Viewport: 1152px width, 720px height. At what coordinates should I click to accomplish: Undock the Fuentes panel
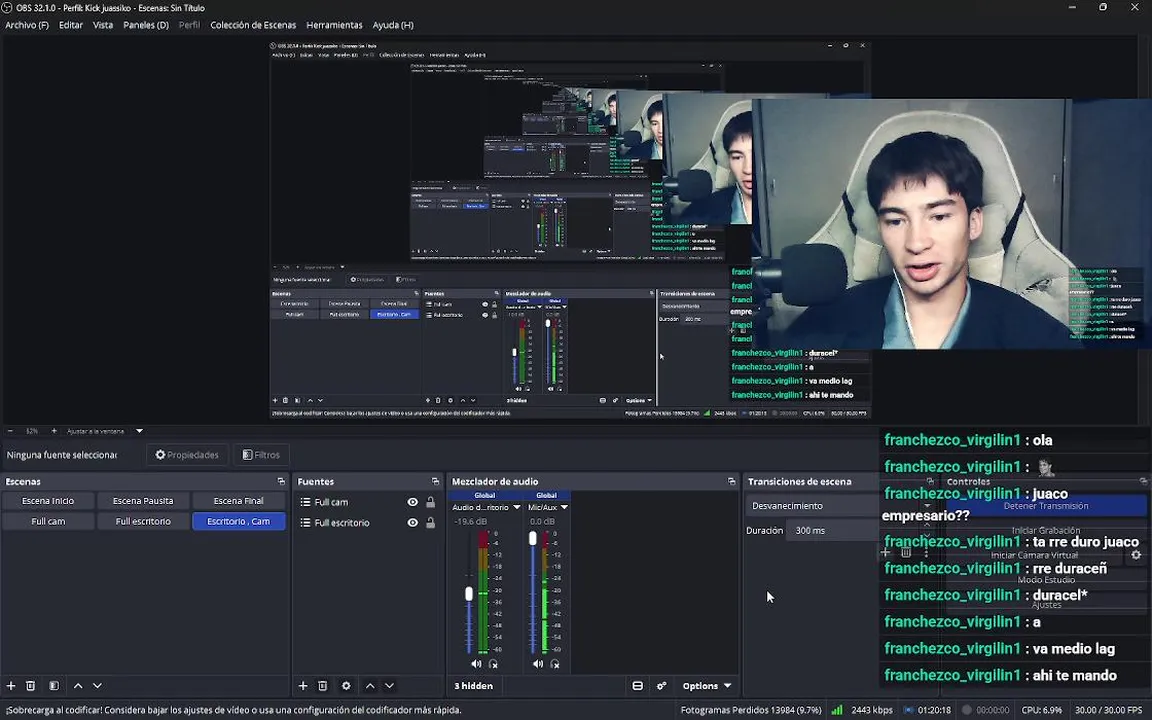point(435,481)
